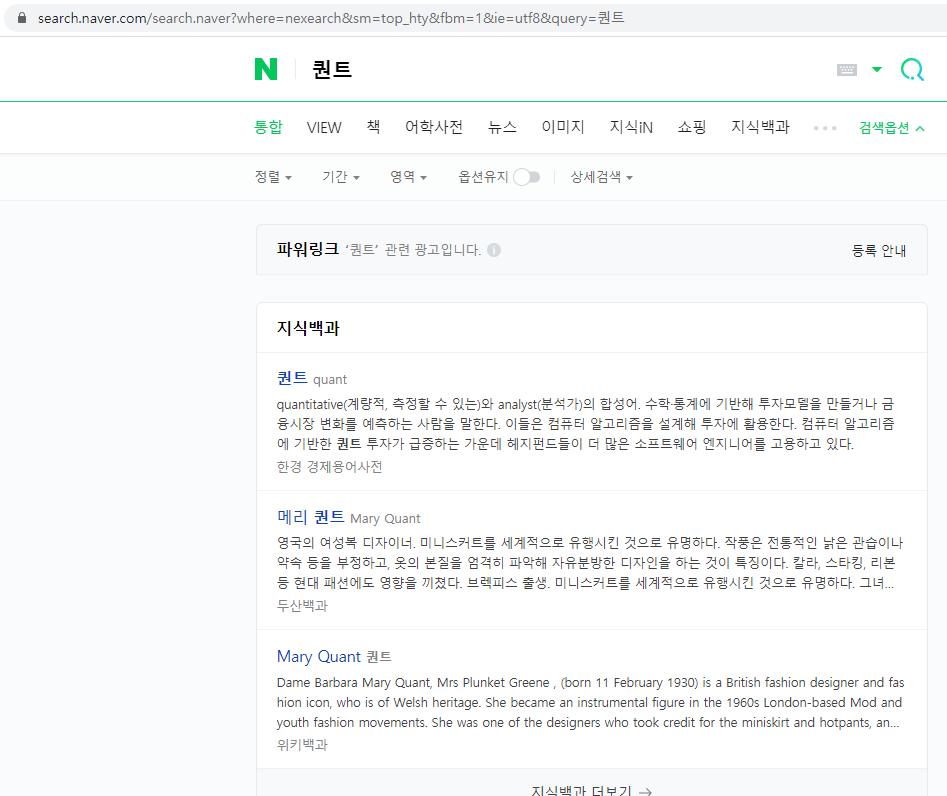Open the autocomplete dropdown arrow by keyboard icon

[877, 69]
